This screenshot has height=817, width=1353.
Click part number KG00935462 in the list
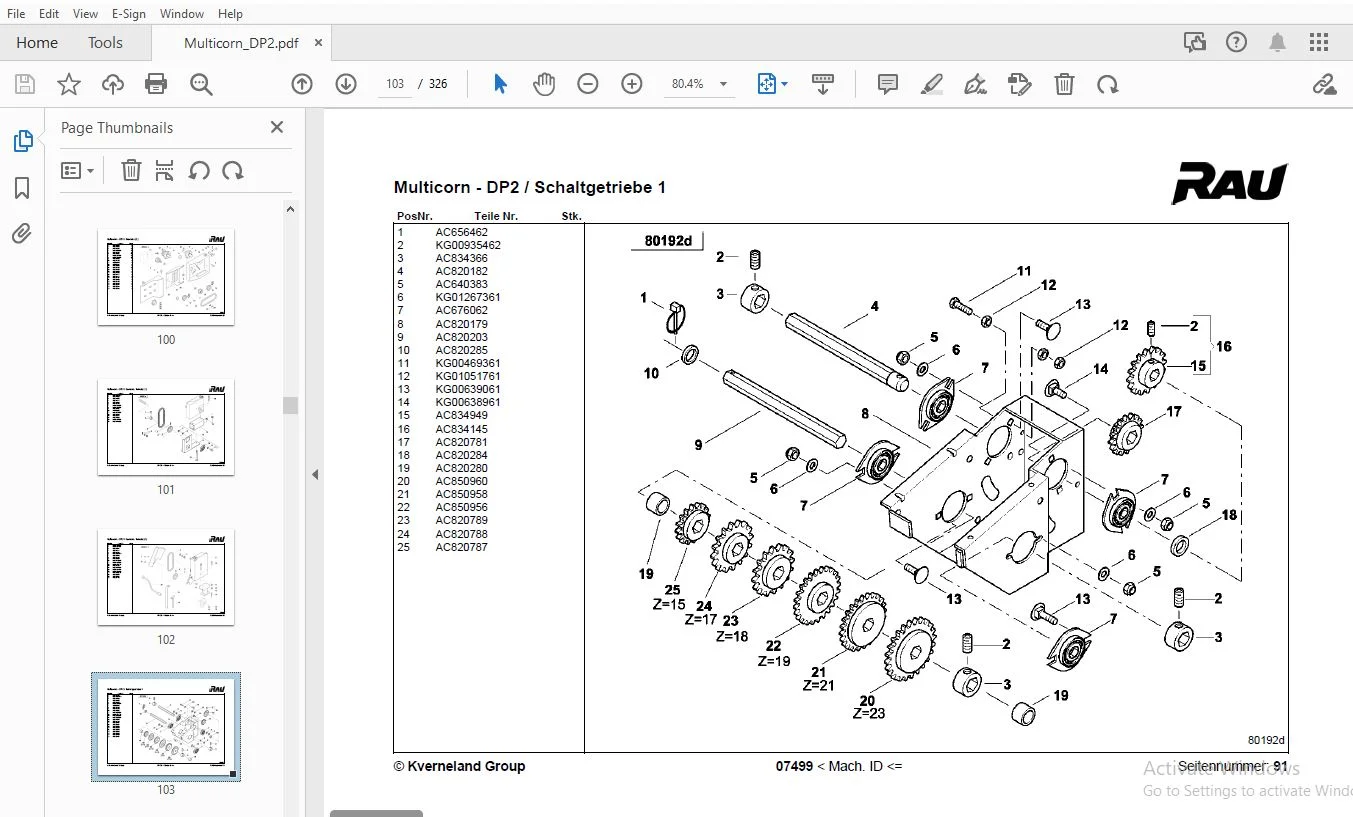[468, 245]
